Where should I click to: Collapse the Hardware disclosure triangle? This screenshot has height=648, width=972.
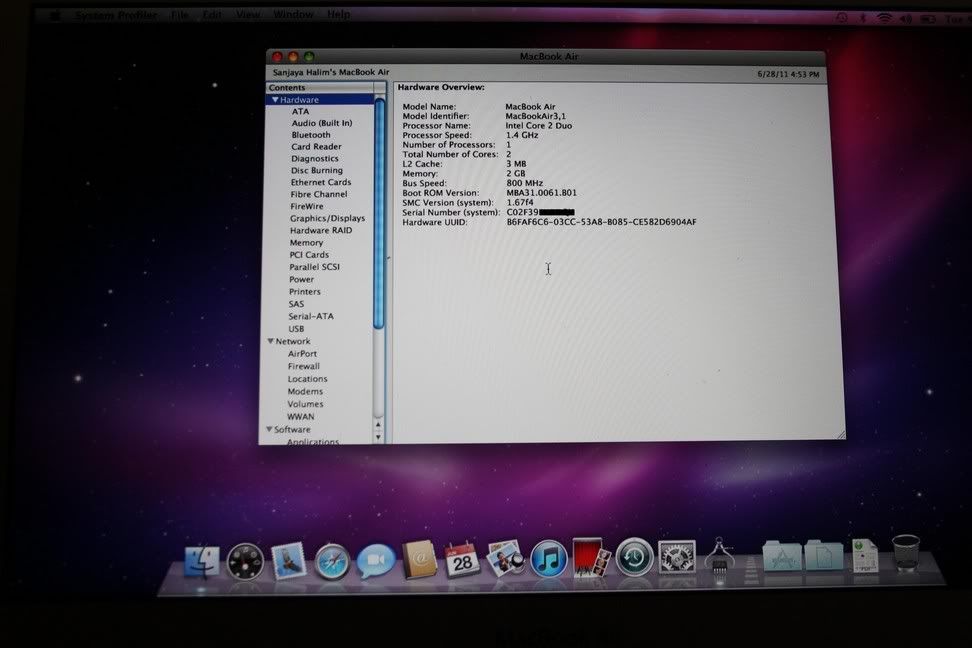click(275, 99)
